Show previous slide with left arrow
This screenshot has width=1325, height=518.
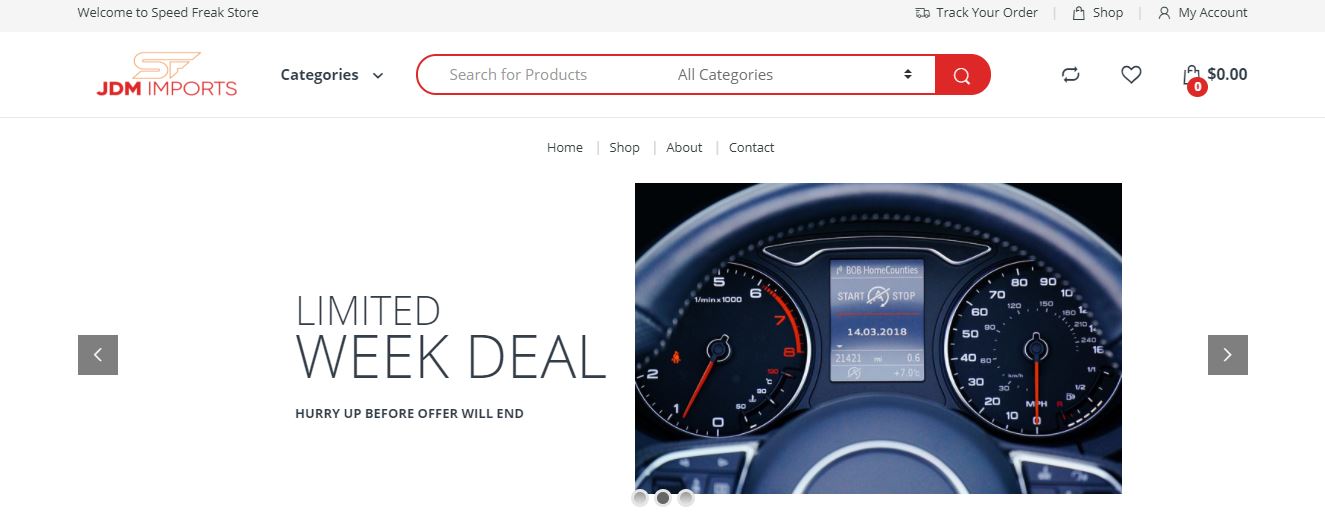[98, 355]
